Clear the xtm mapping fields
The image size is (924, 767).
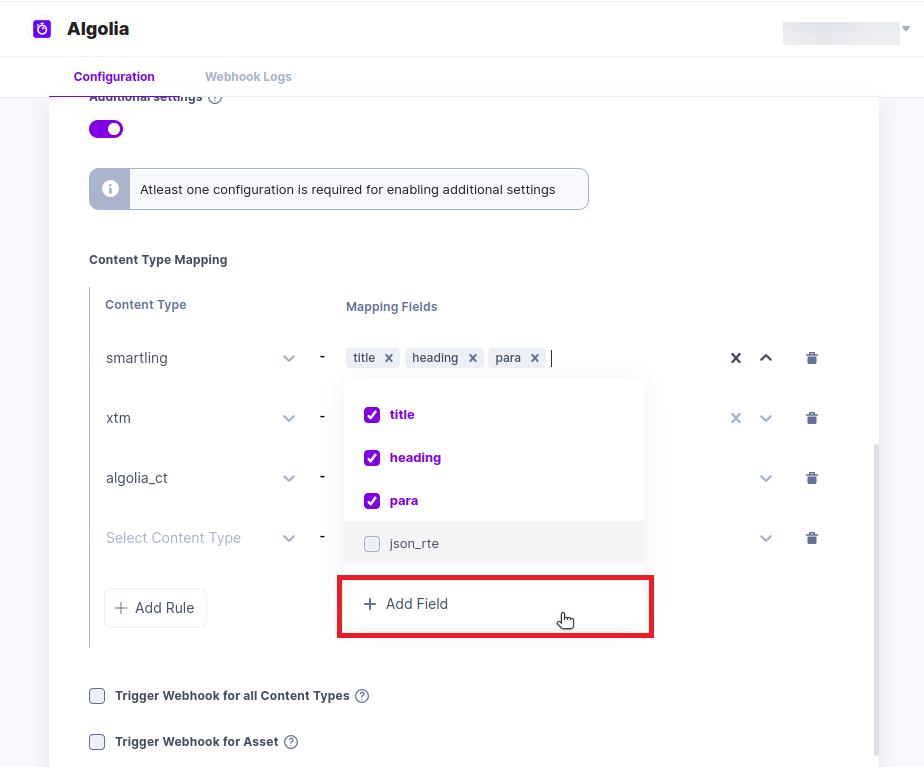tap(735, 418)
